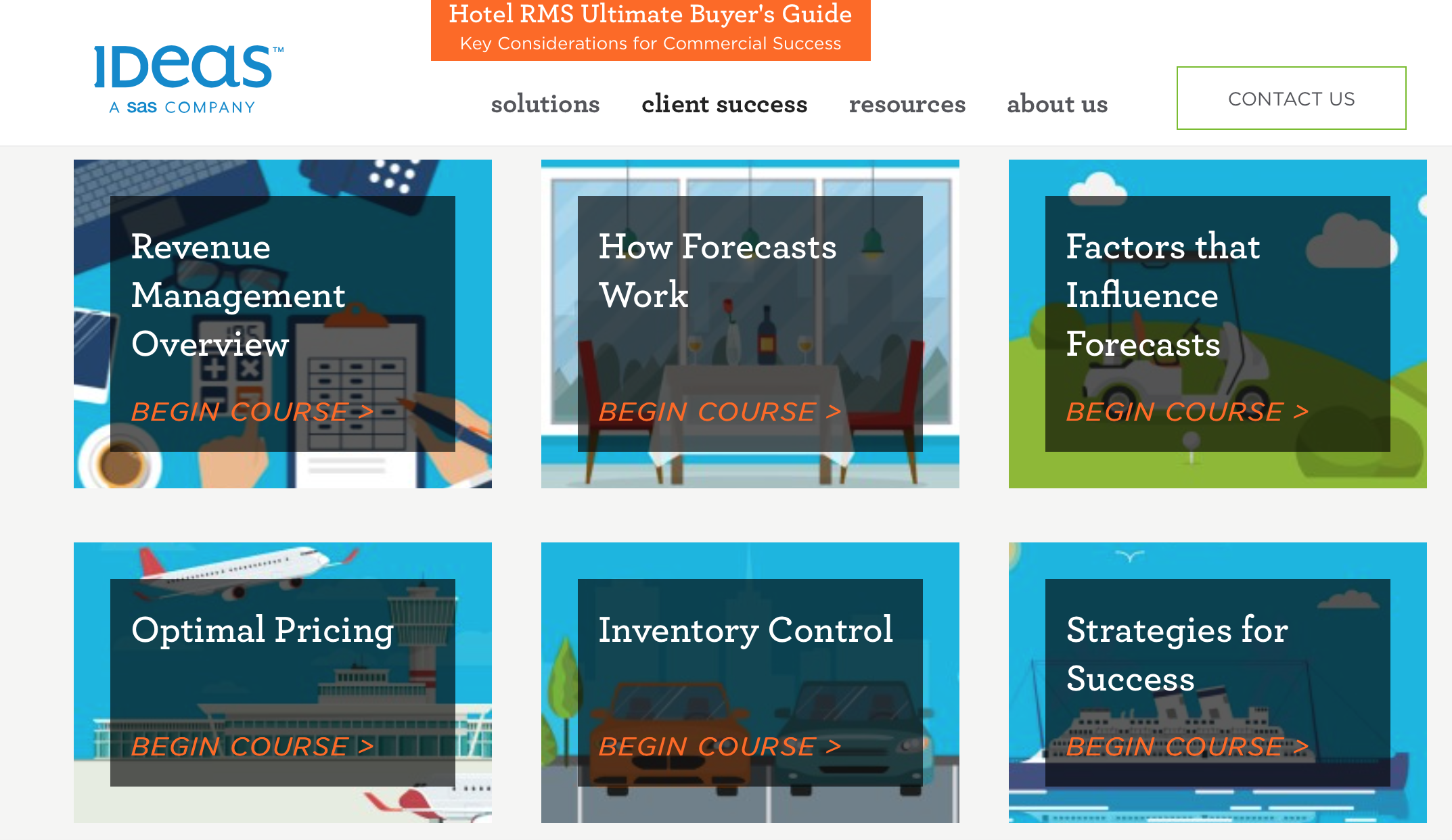Open the client success menu
The image size is (1452, 840).
(x=724, y=104)
